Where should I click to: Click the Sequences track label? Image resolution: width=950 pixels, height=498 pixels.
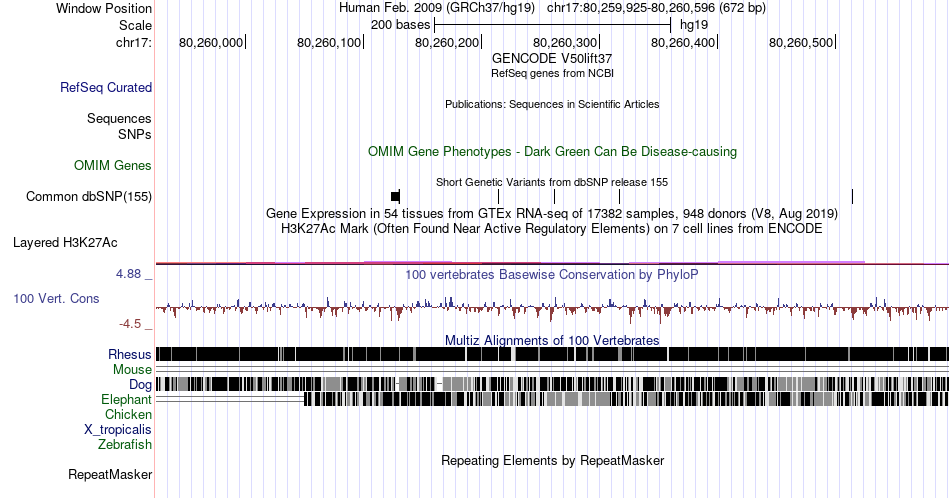tap(119, 118)
